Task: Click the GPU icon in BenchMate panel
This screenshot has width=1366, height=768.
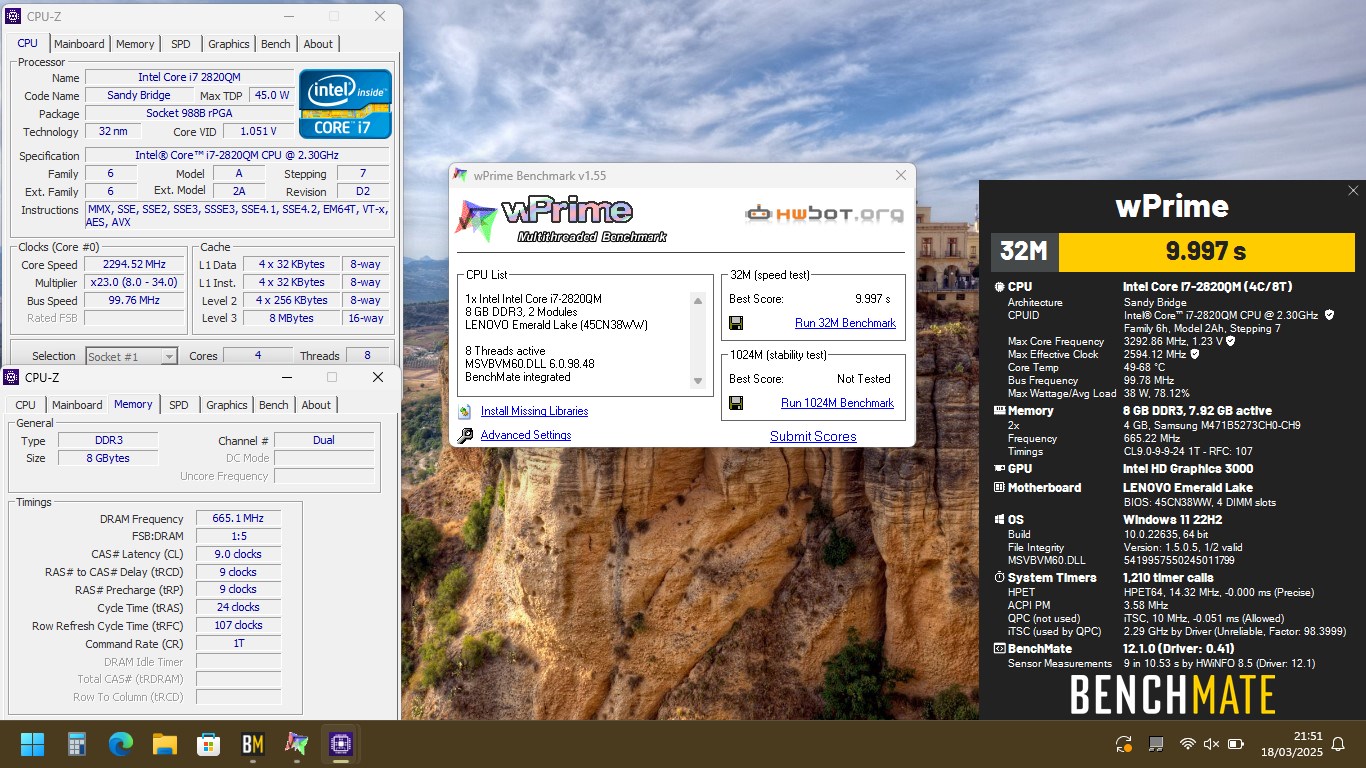Action: click(999, 469)
